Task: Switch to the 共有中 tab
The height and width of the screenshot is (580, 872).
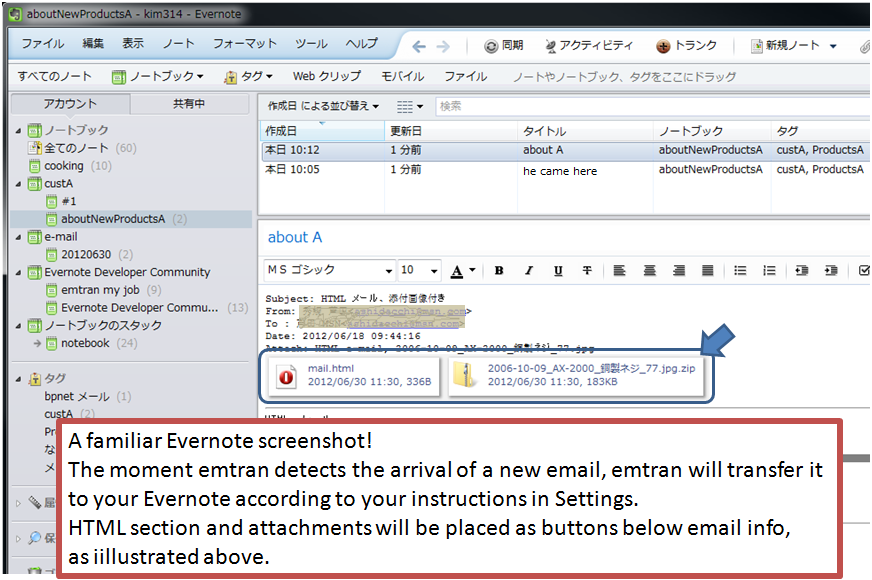Action: click(x=189, y=104)
